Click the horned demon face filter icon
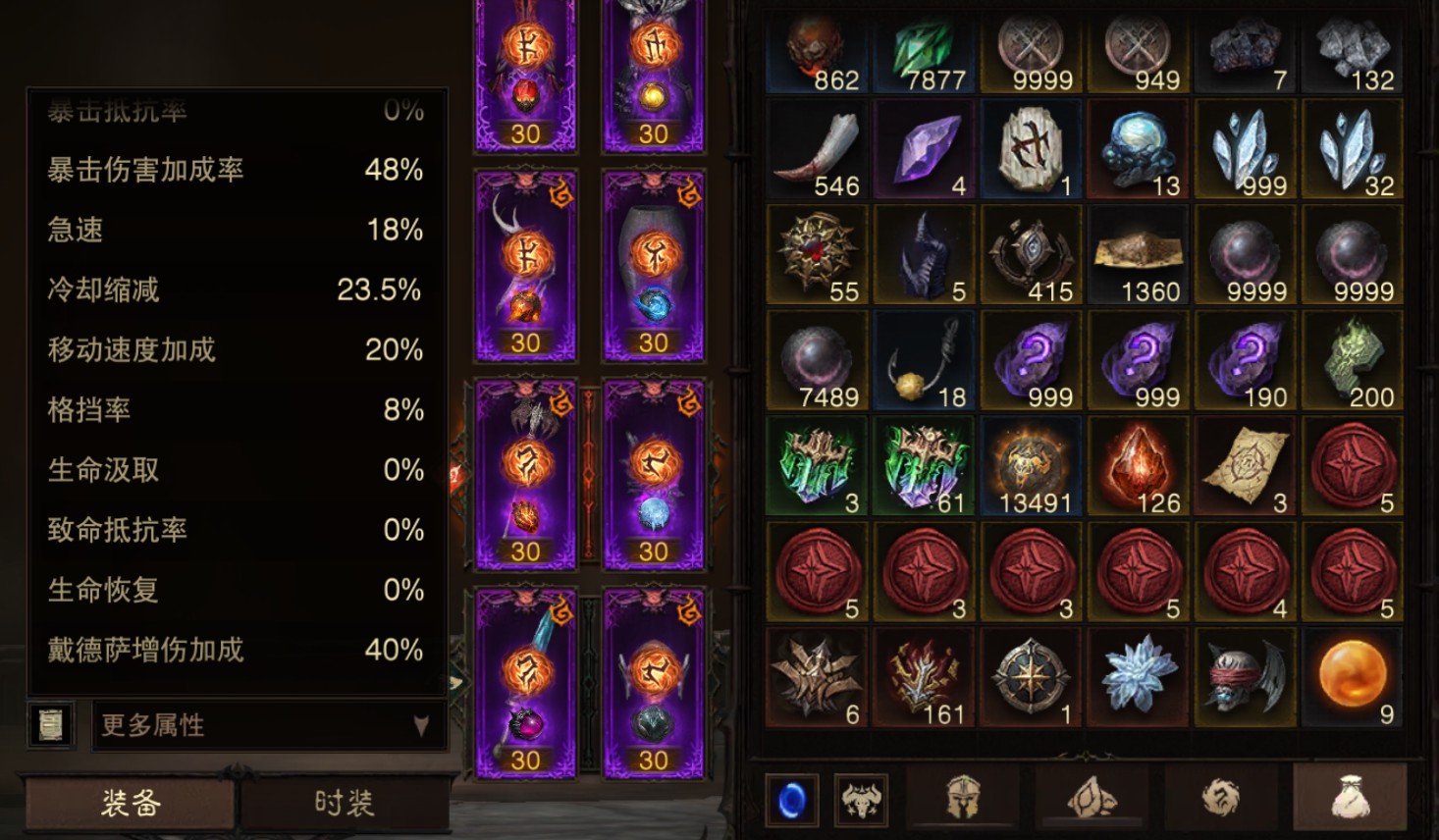The width and height of the screenshot is (1439, 840). 861,800
